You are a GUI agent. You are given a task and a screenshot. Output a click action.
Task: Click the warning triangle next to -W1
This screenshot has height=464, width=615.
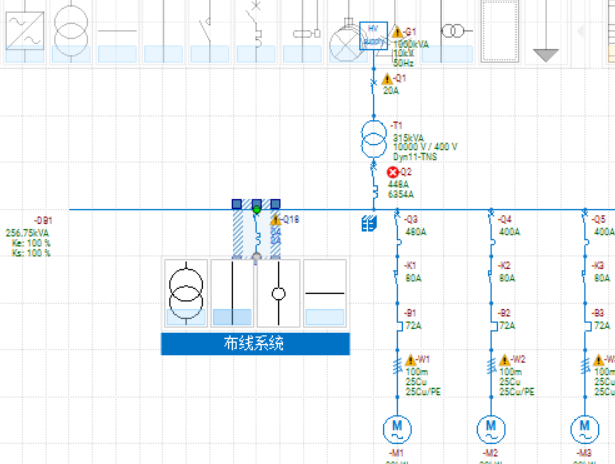[411, 360]
